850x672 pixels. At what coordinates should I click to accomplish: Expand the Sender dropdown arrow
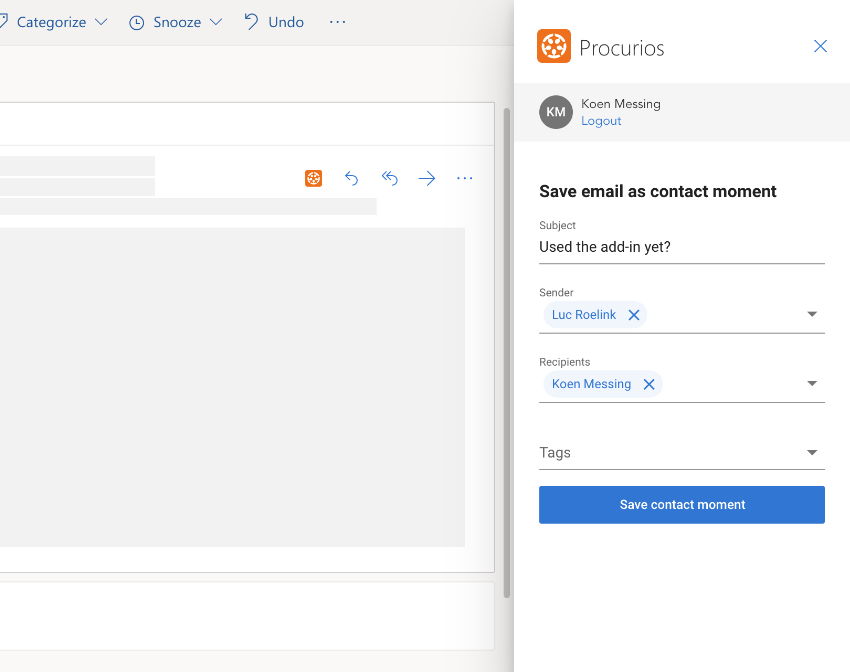point(812,314)
